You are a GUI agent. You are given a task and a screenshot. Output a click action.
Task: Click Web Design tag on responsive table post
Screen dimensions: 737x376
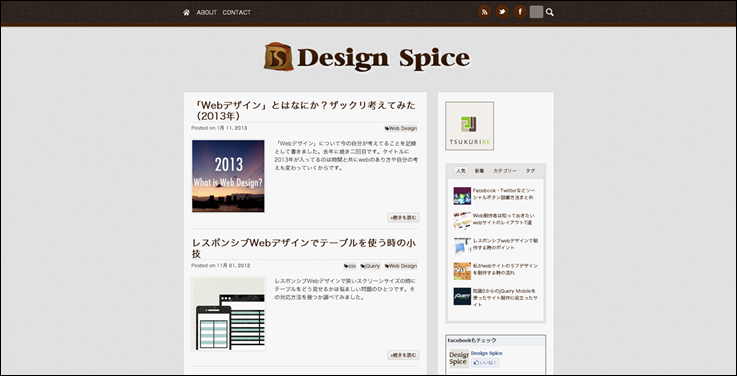401,266
